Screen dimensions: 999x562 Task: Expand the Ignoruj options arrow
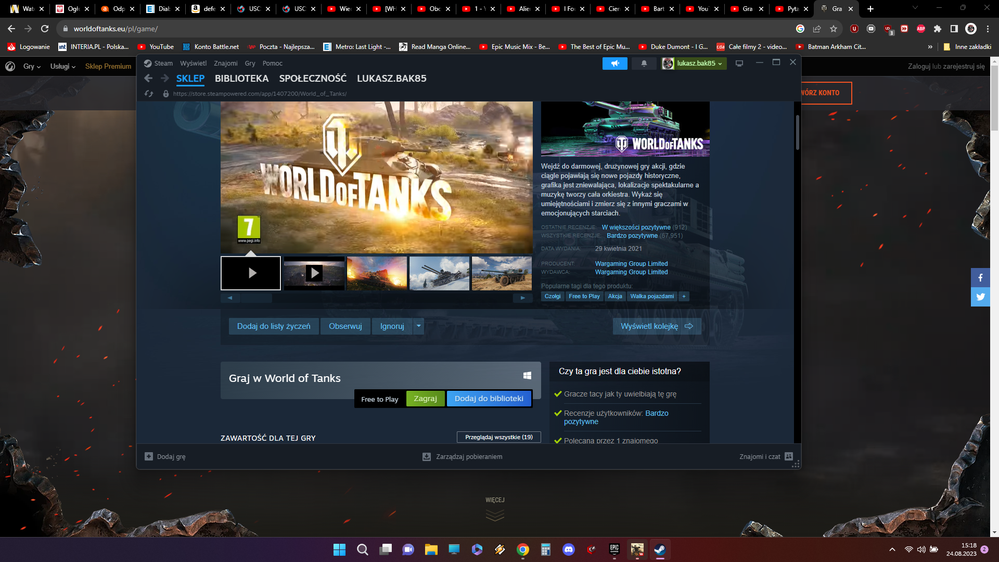click(x=419, y=326)
